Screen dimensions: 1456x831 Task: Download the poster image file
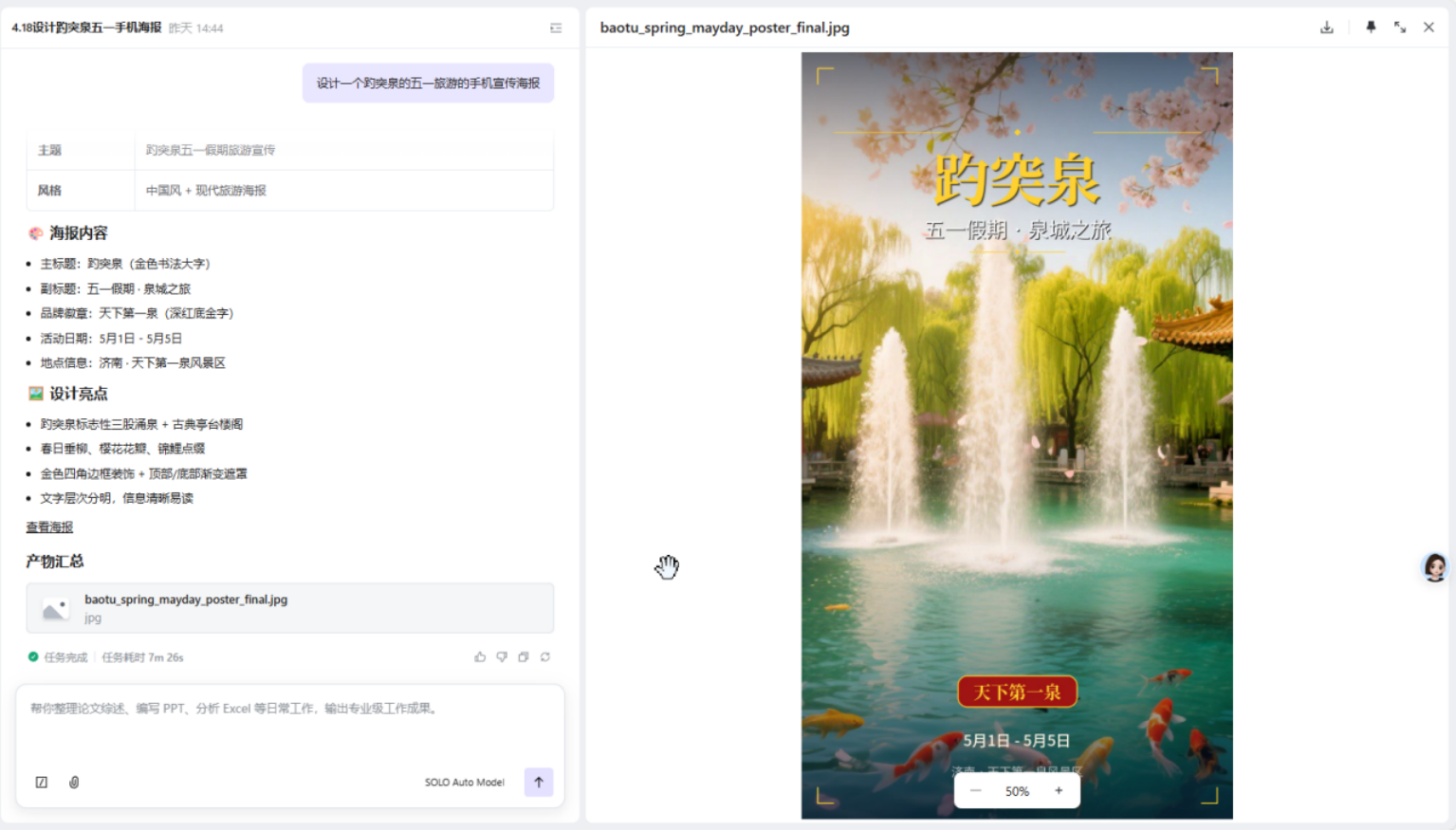[1326, 28]
